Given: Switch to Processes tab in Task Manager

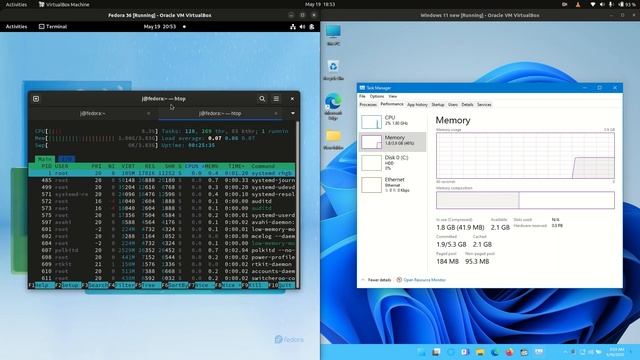Looking at the screenshot, I should (x=368, y=105).
